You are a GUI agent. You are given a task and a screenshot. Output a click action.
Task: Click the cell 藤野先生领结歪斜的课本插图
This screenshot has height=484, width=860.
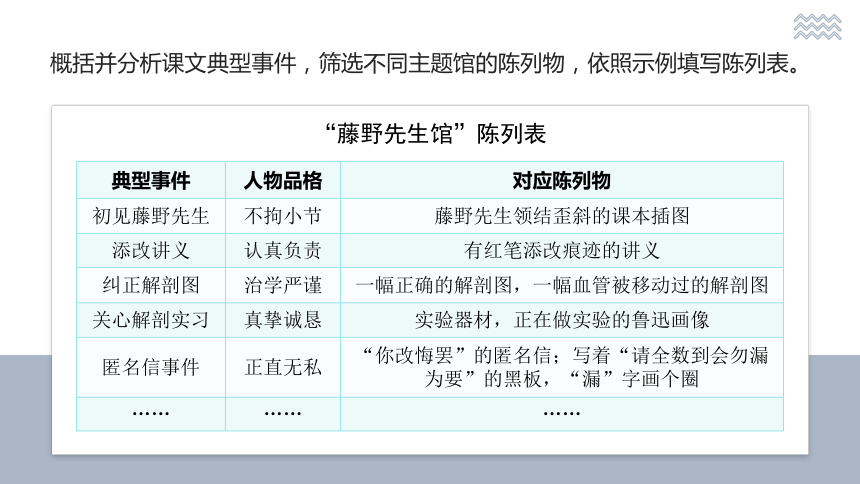point(562,216)
